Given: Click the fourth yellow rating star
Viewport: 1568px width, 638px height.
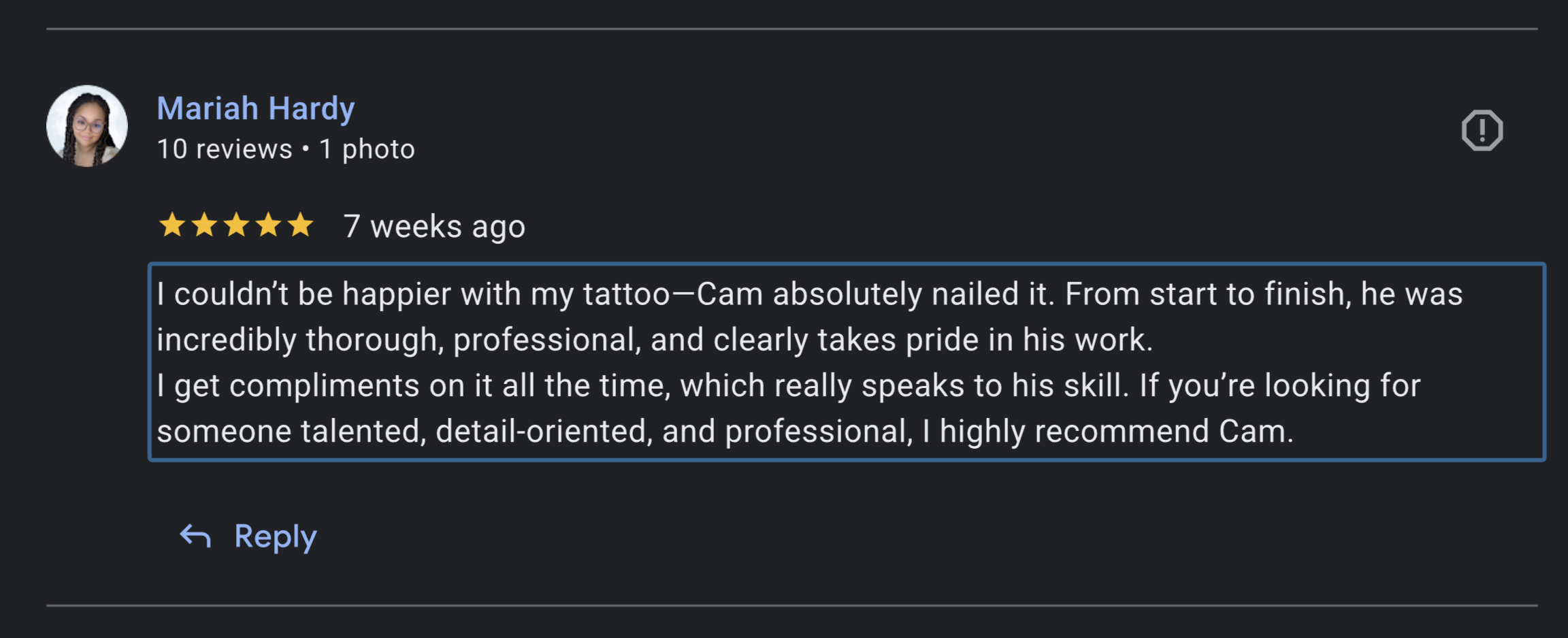Looking at the screenshot, I should [x=268, y=225].
